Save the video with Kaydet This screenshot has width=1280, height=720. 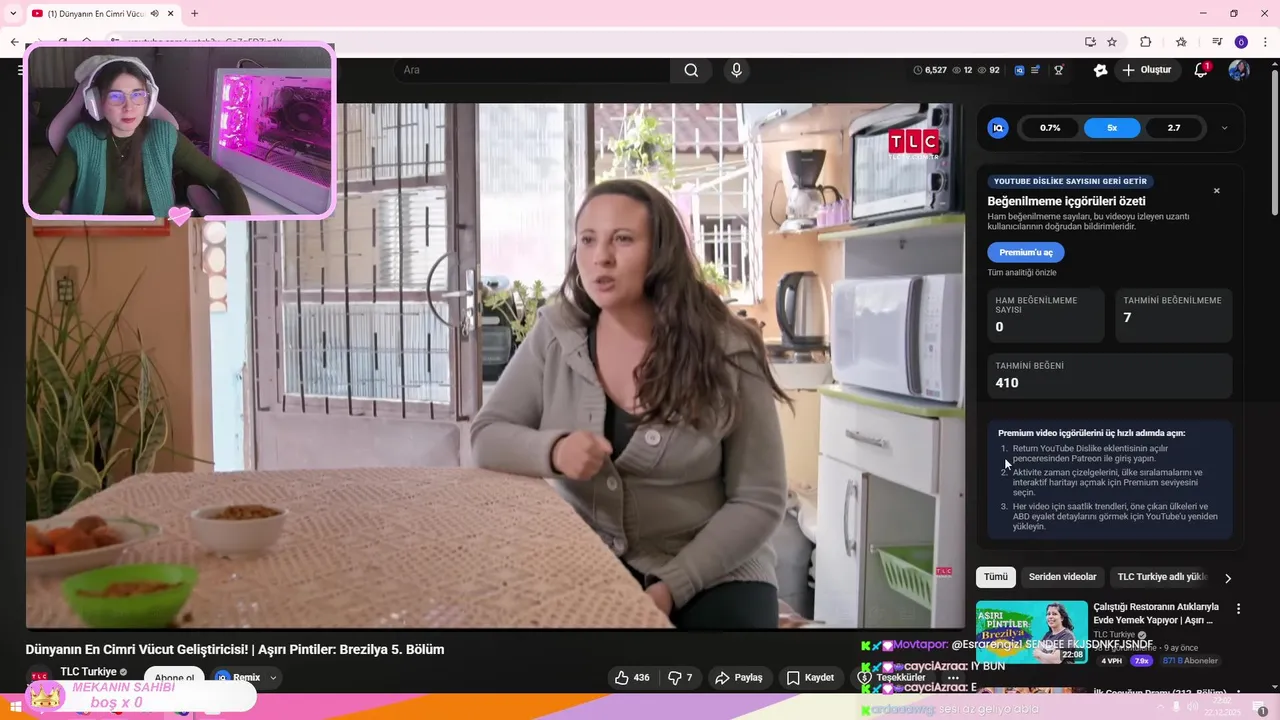tap(810, 677)
